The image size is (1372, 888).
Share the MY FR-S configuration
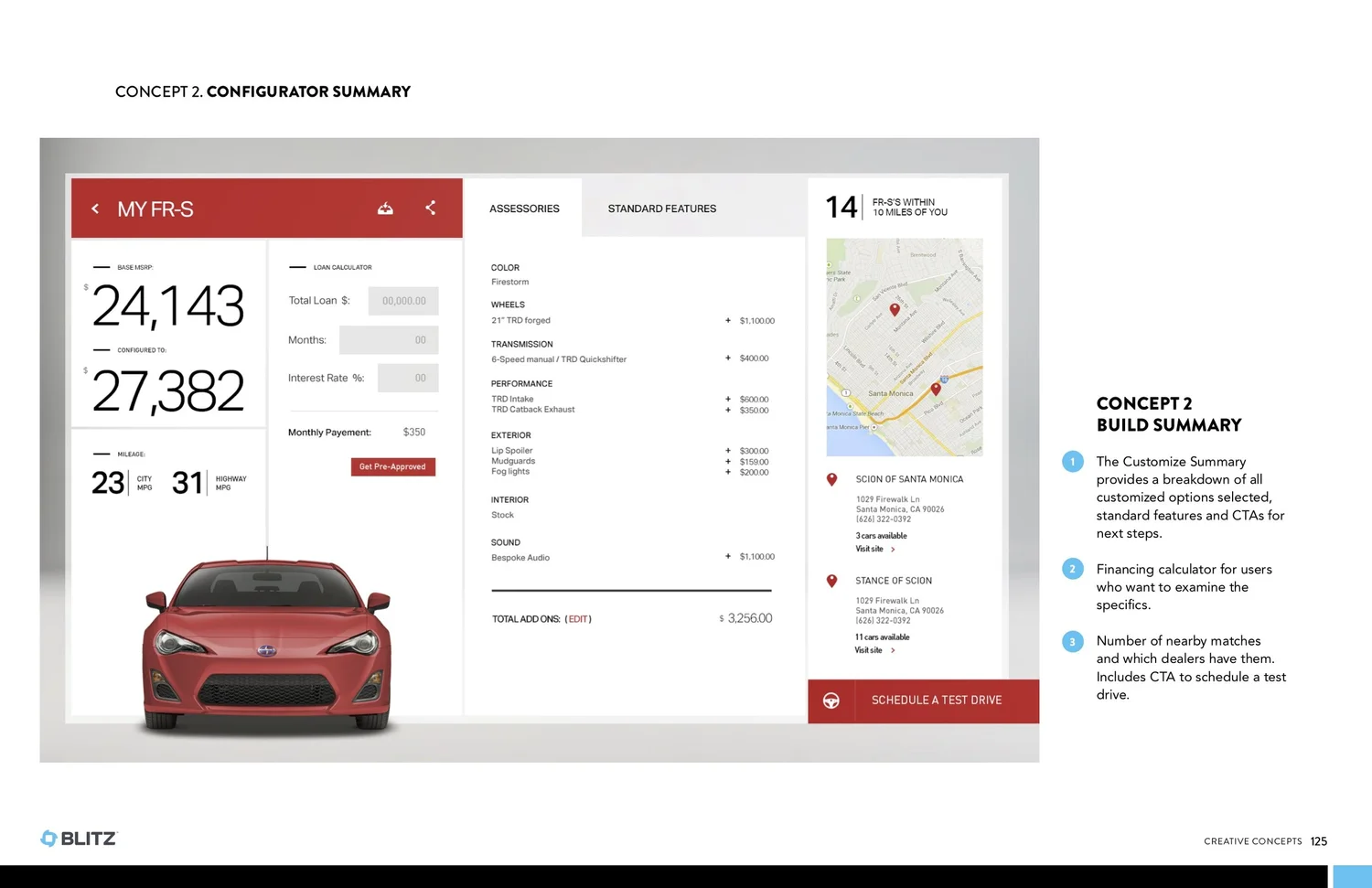pyautogui.click(x=430, y=208)
